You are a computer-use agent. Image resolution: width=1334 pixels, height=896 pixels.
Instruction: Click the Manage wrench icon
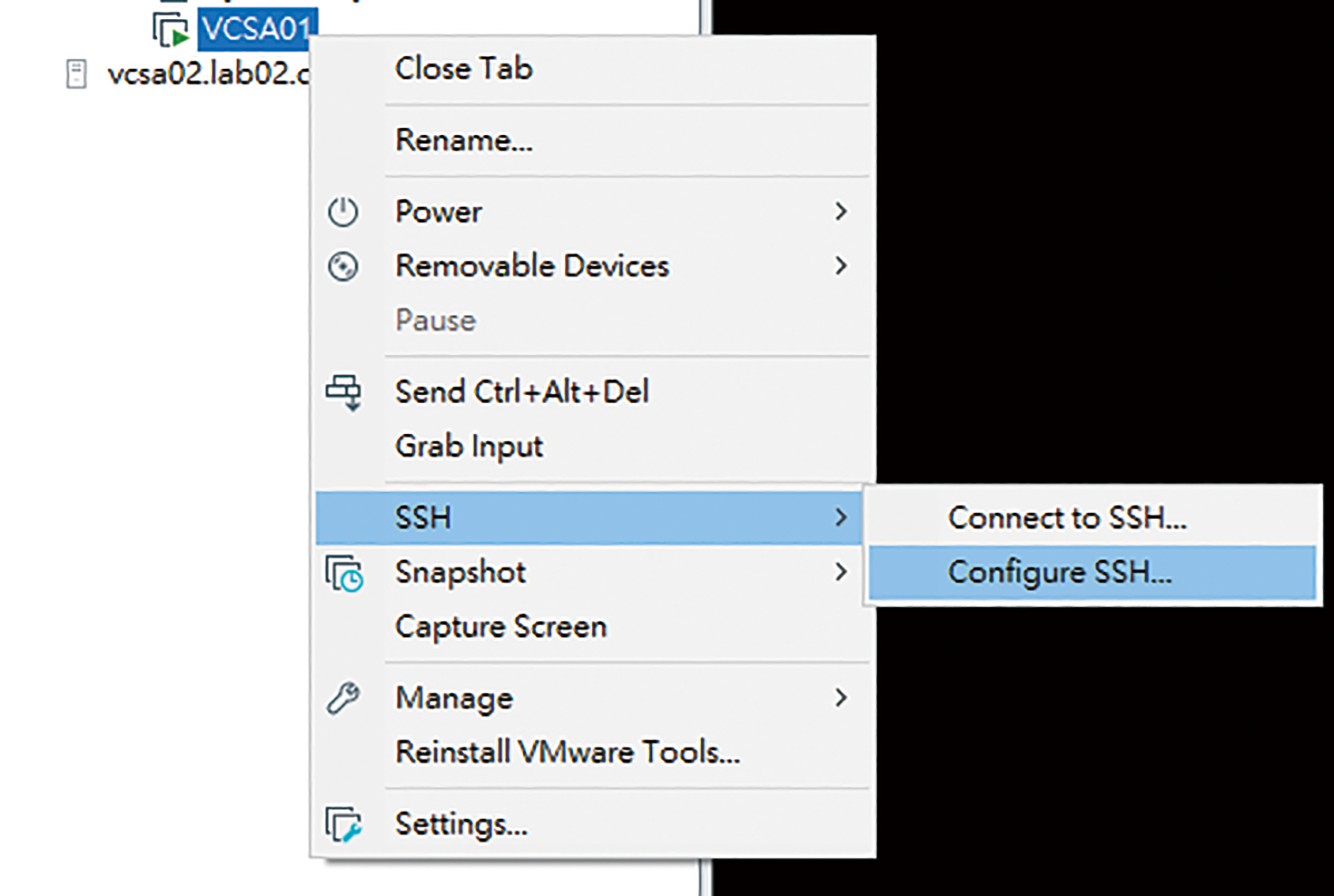click(x=343, y=698)
